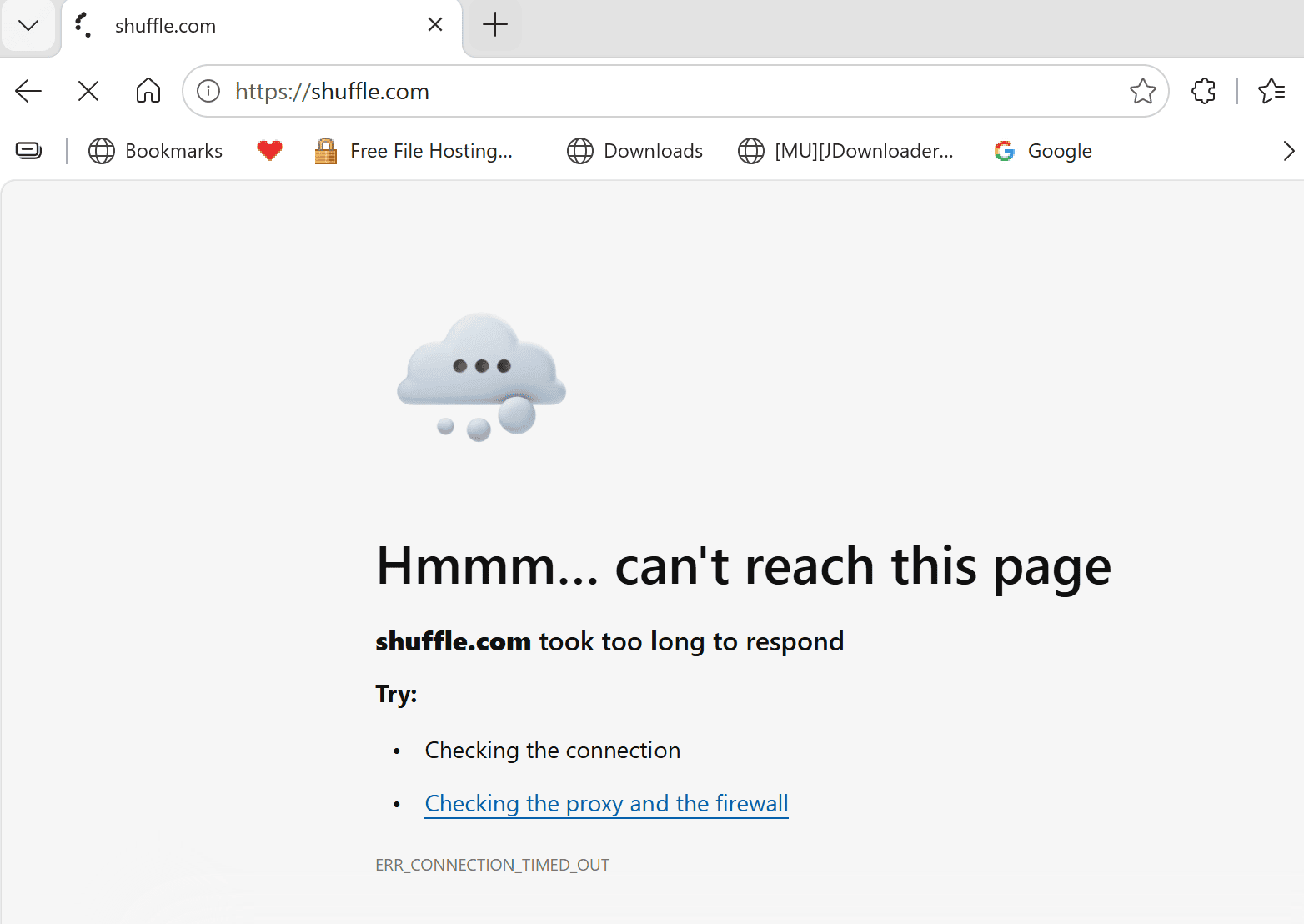Image resolution: width=1304 pixels, height=924 pixels.
Task: Click the ERR_CONNECTION_TIMED_OUT text
Action: [492, 865]
